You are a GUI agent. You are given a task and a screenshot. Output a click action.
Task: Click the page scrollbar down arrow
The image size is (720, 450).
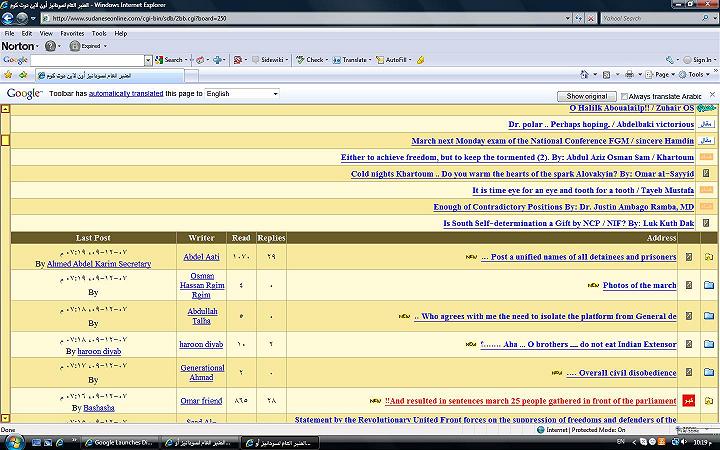5,418
